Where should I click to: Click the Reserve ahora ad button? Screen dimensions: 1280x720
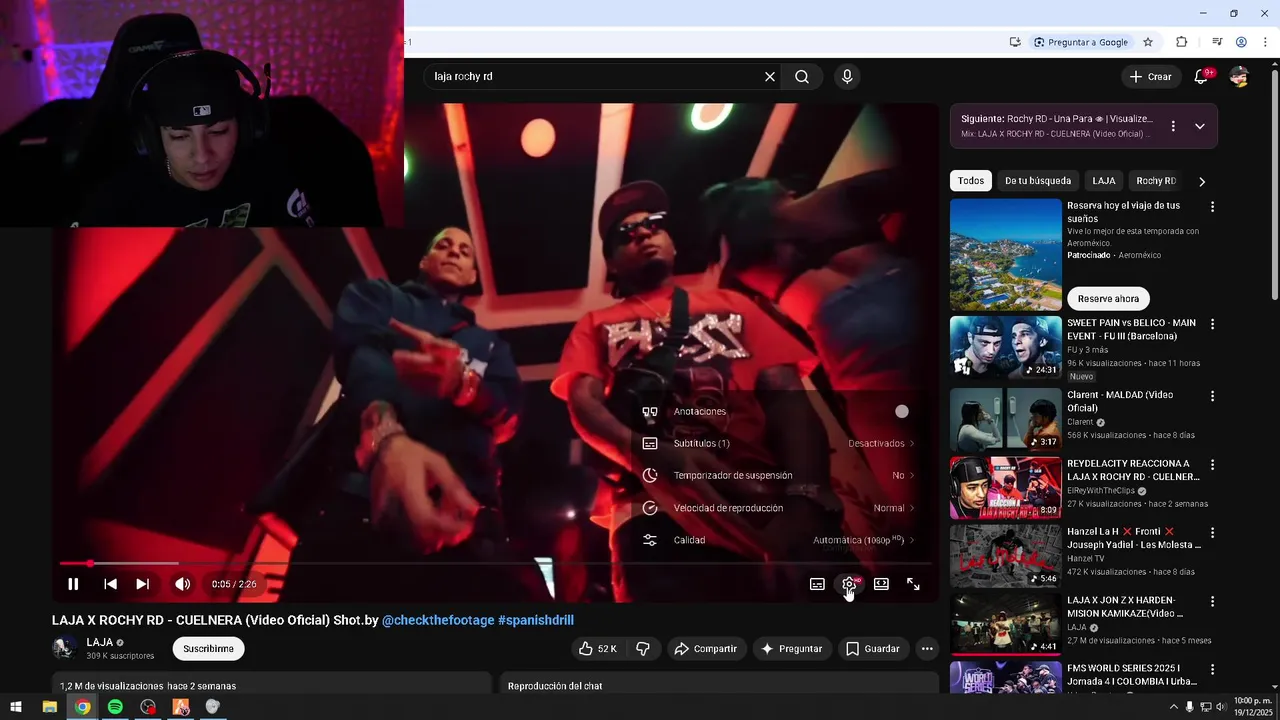click(1108, 299)
